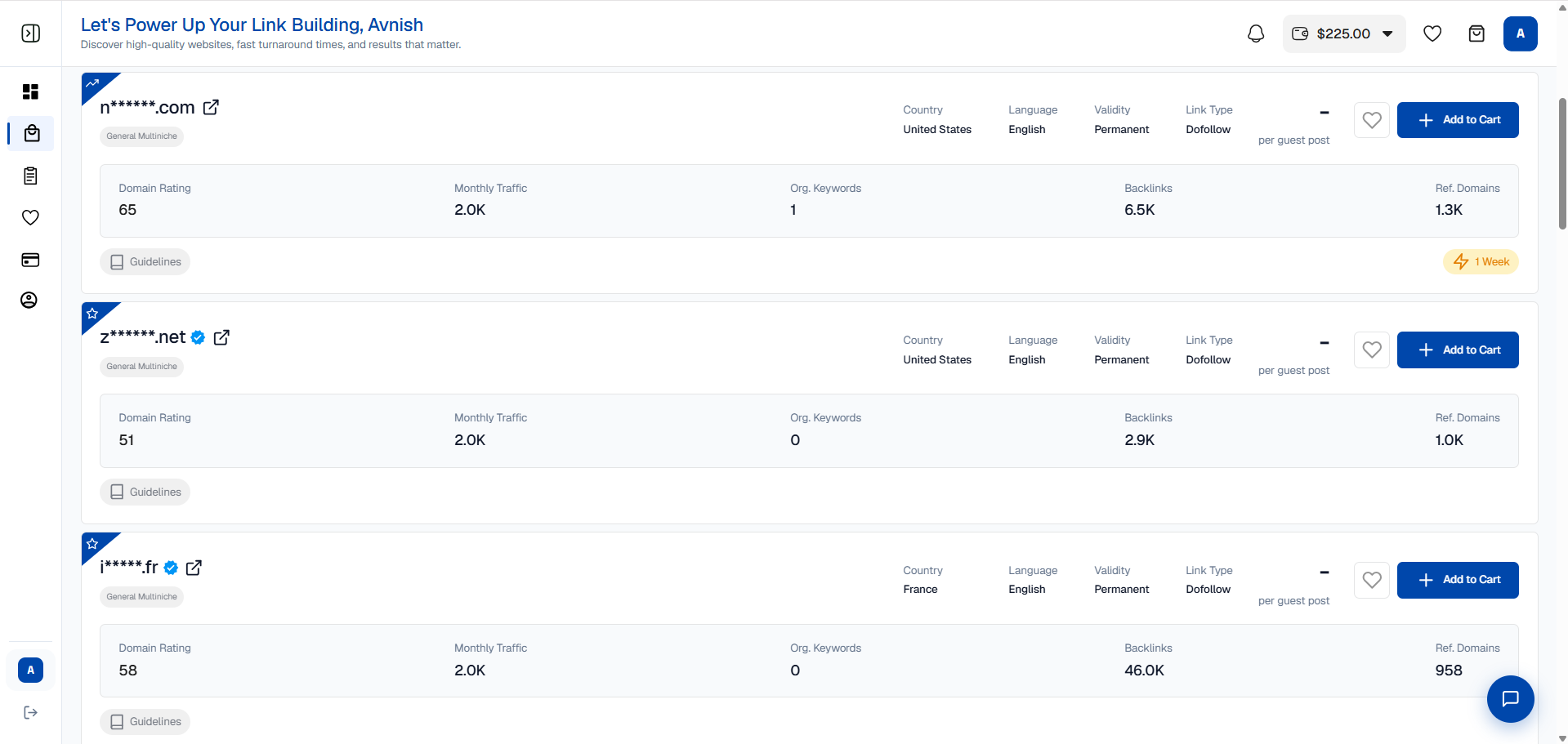Open Guidelines for i*****.fr
This screenshot has height=744, width=1568.
coord(145,722)
